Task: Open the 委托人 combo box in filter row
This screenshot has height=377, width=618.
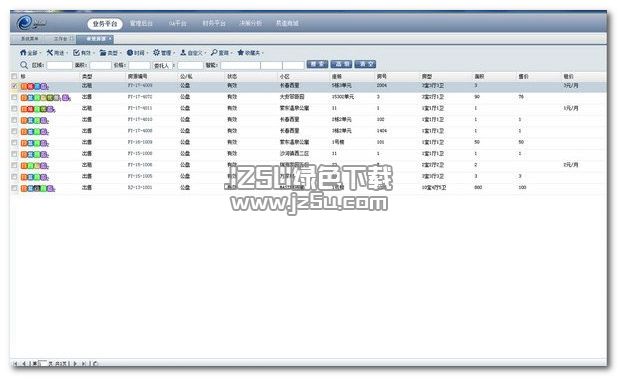Action: [164, 65]
